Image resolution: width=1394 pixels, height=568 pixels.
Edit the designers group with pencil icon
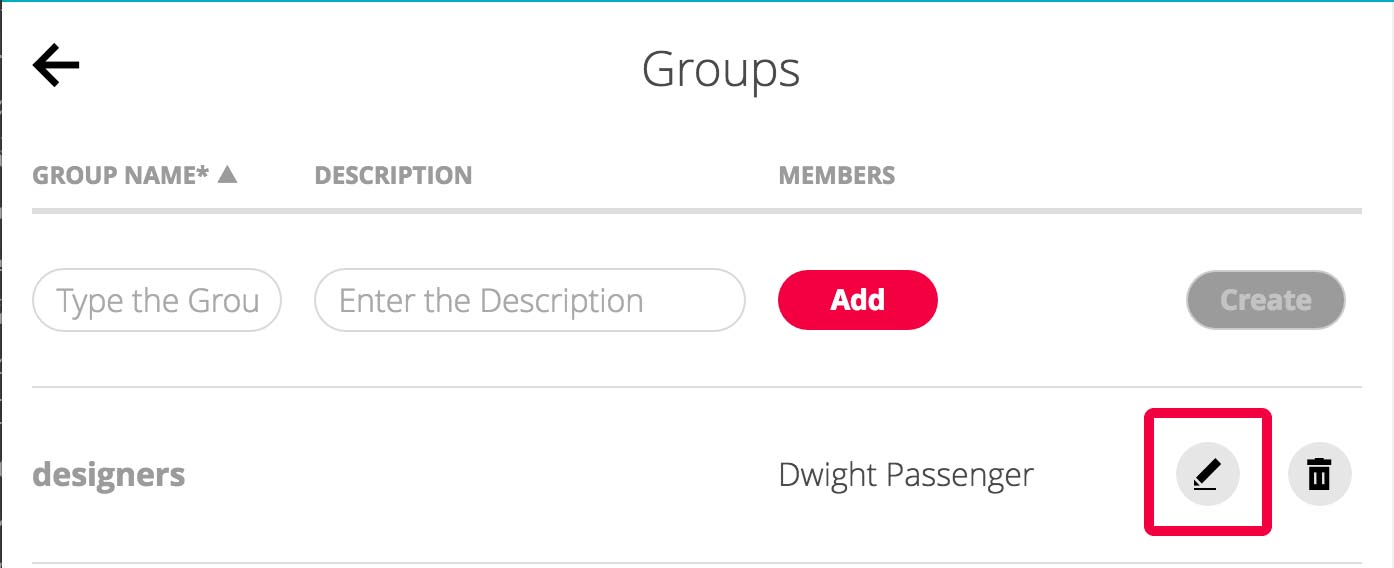tap(1208, 473)
